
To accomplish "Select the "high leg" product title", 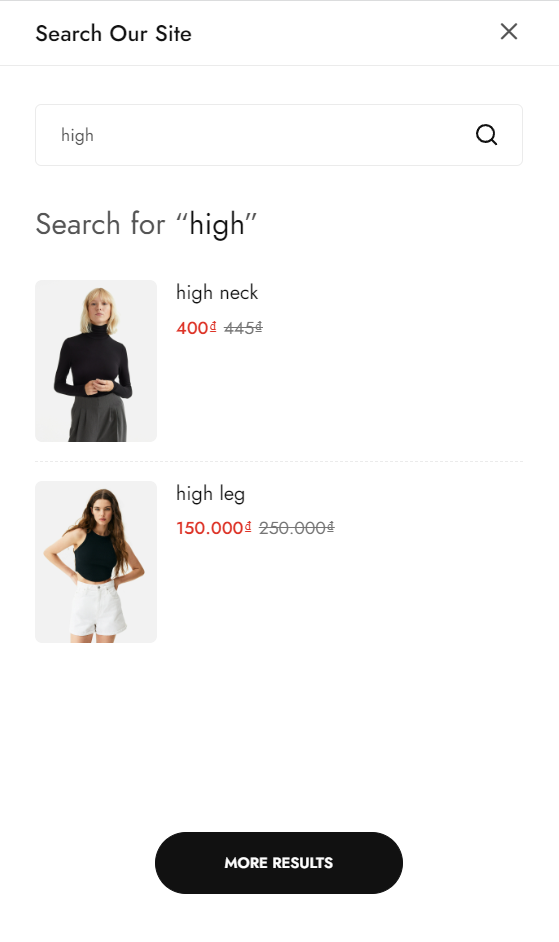I will click(210, 494).
